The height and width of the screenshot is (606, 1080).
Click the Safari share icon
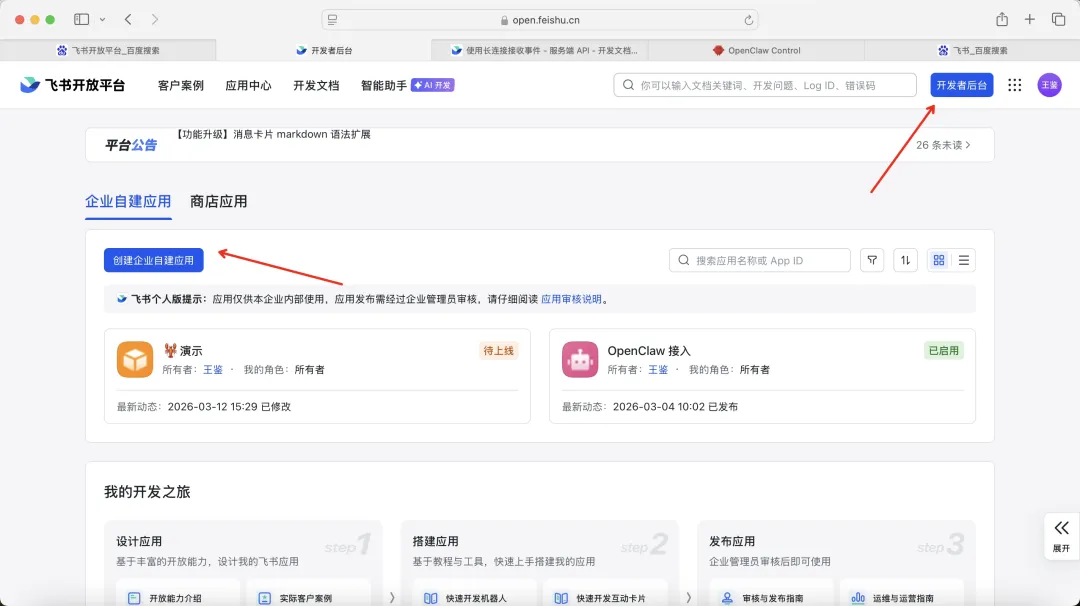(x=1001, y=19)
